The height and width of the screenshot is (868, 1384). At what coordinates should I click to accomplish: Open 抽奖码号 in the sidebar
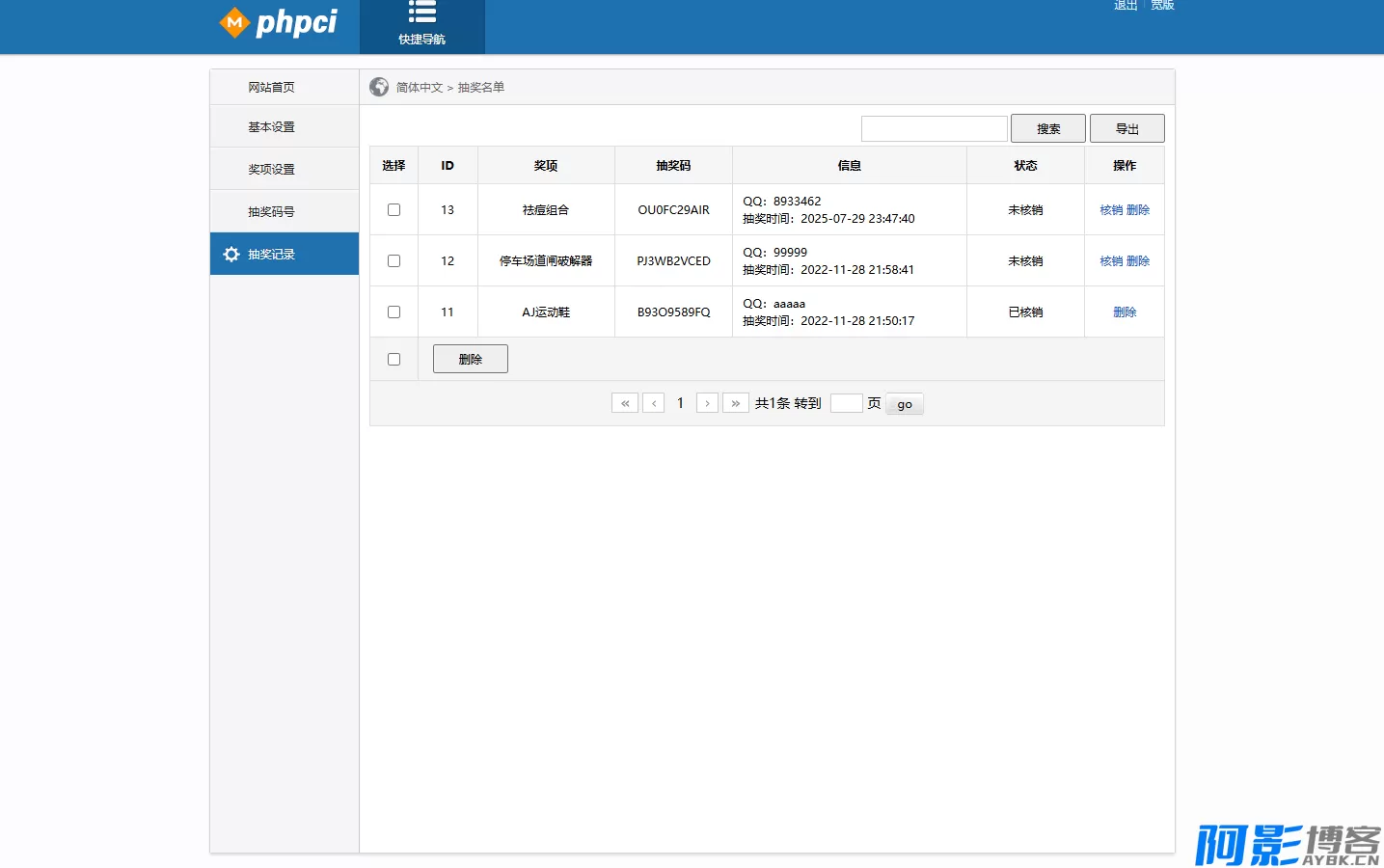pyautogui.click(x=271, y=212)
